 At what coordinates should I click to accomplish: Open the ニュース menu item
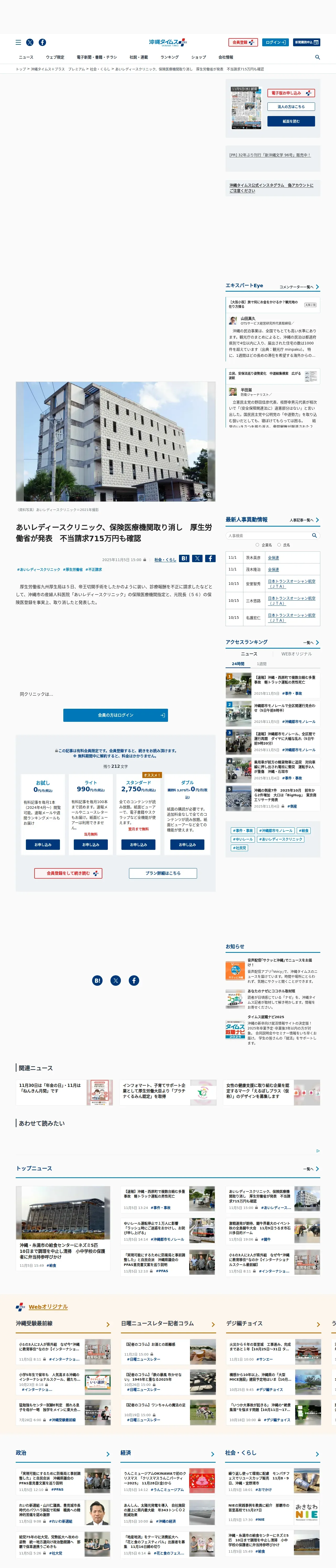26,57
